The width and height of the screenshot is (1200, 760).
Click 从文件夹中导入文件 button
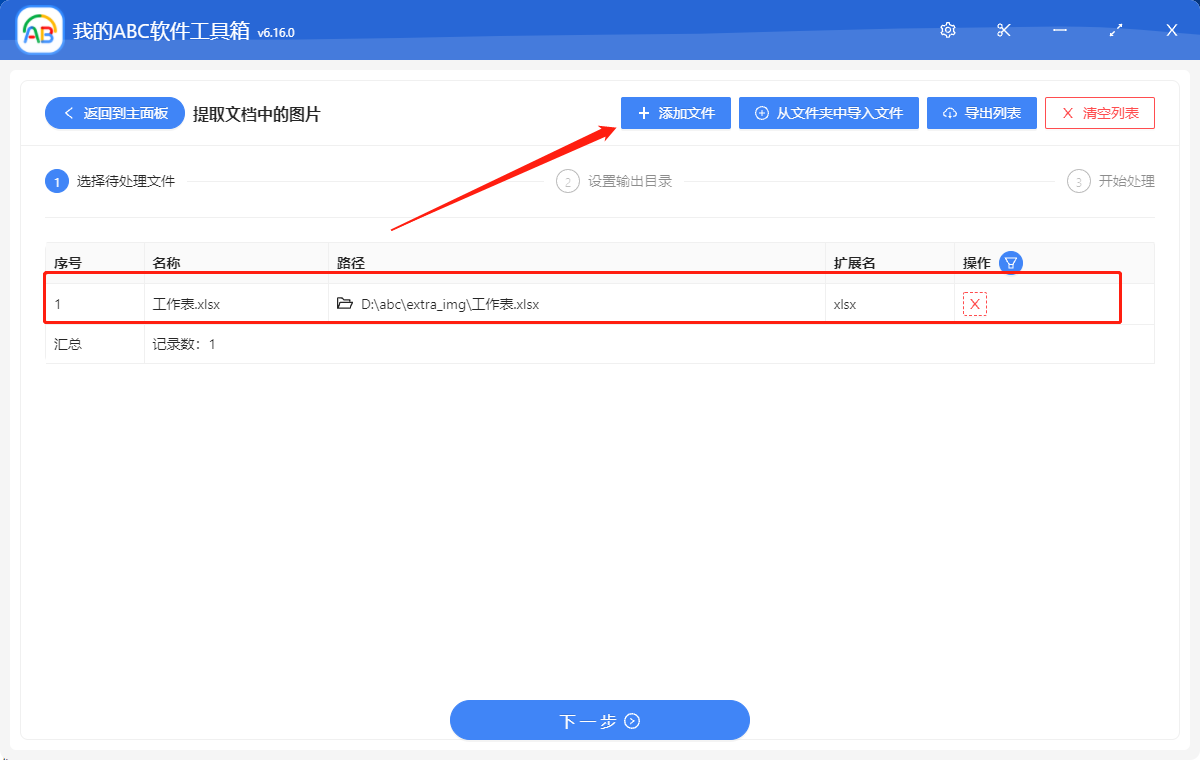click(828, 113)
